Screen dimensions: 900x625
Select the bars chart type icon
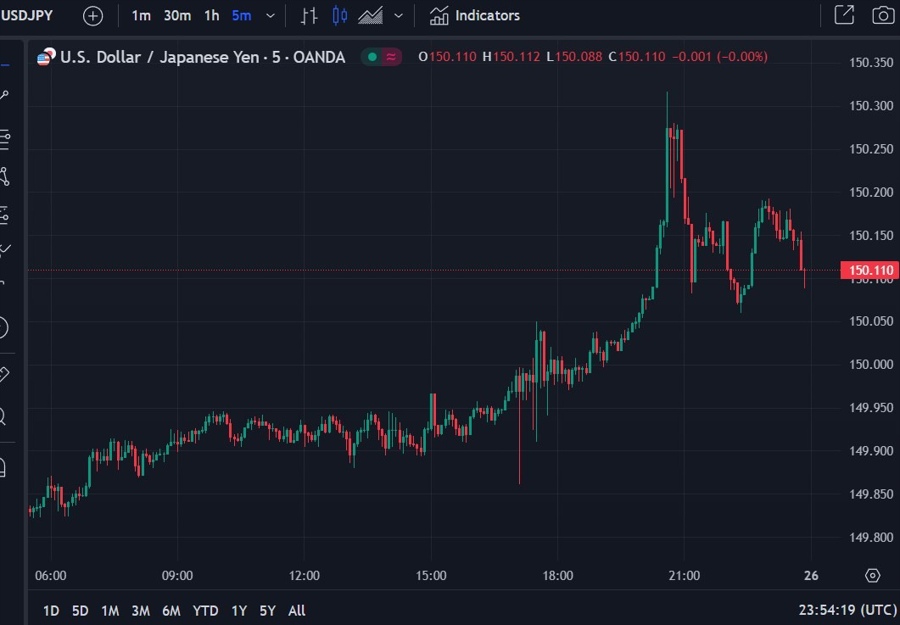pyautogui.click(x=309, y=16)
